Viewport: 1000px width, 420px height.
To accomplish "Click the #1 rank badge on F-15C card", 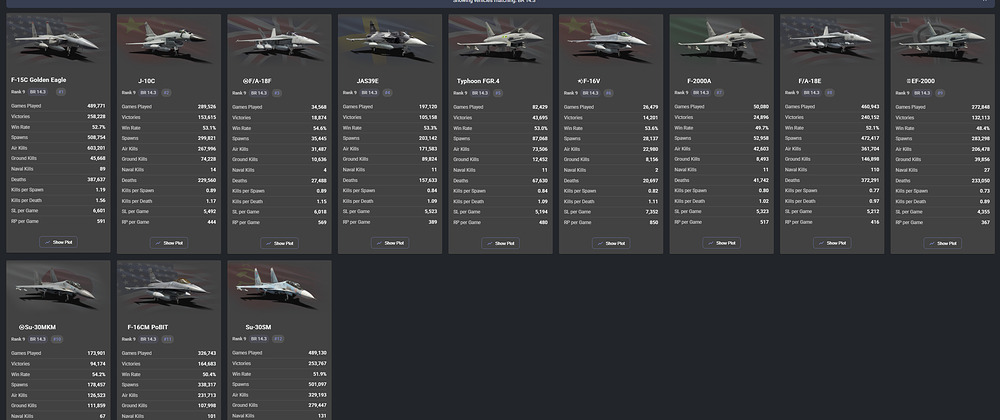I will pyautogui.click(x=61, y=92).
